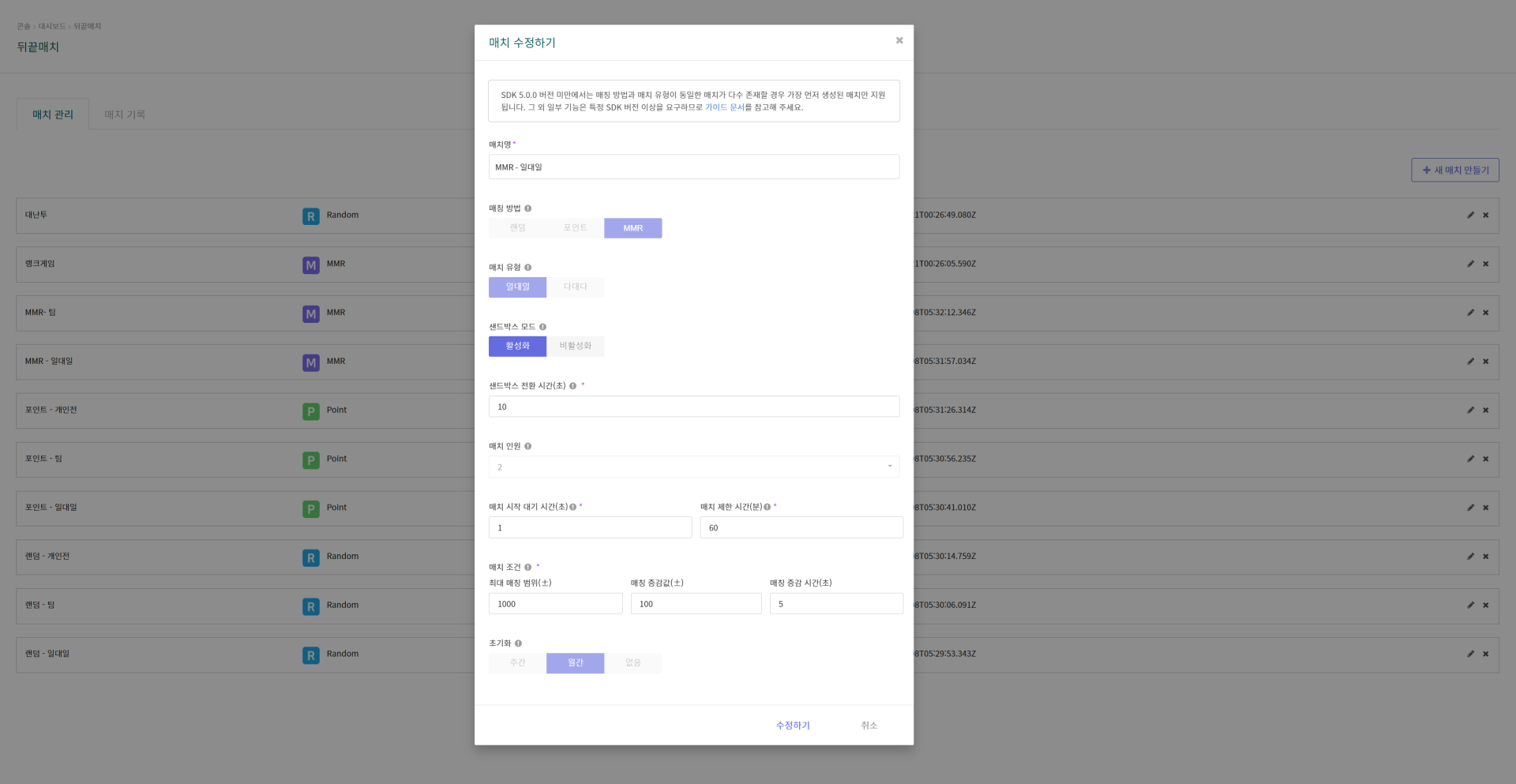Edit the 포인트 - 개인전 match
The height and width of the screenshot is (784, 1516).
tap(1470, 411)
